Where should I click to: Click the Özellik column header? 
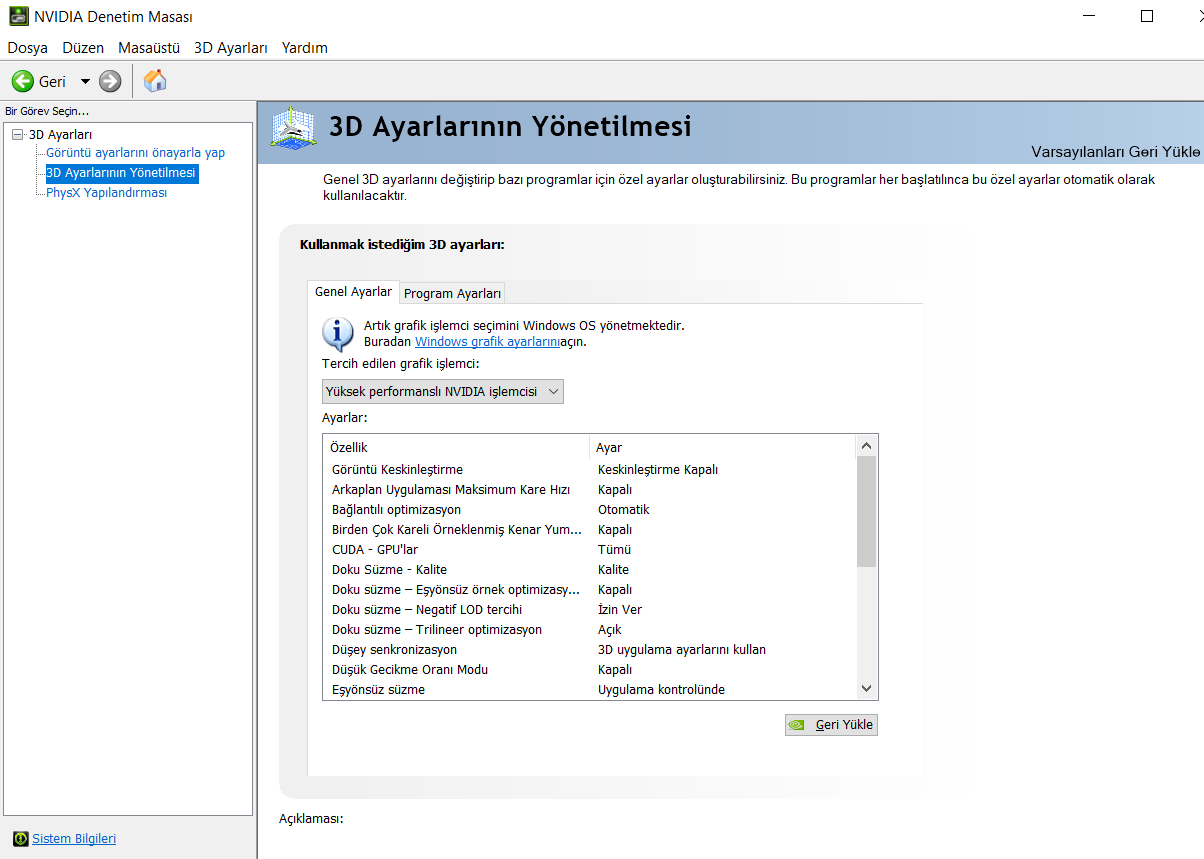pos(456,447)
